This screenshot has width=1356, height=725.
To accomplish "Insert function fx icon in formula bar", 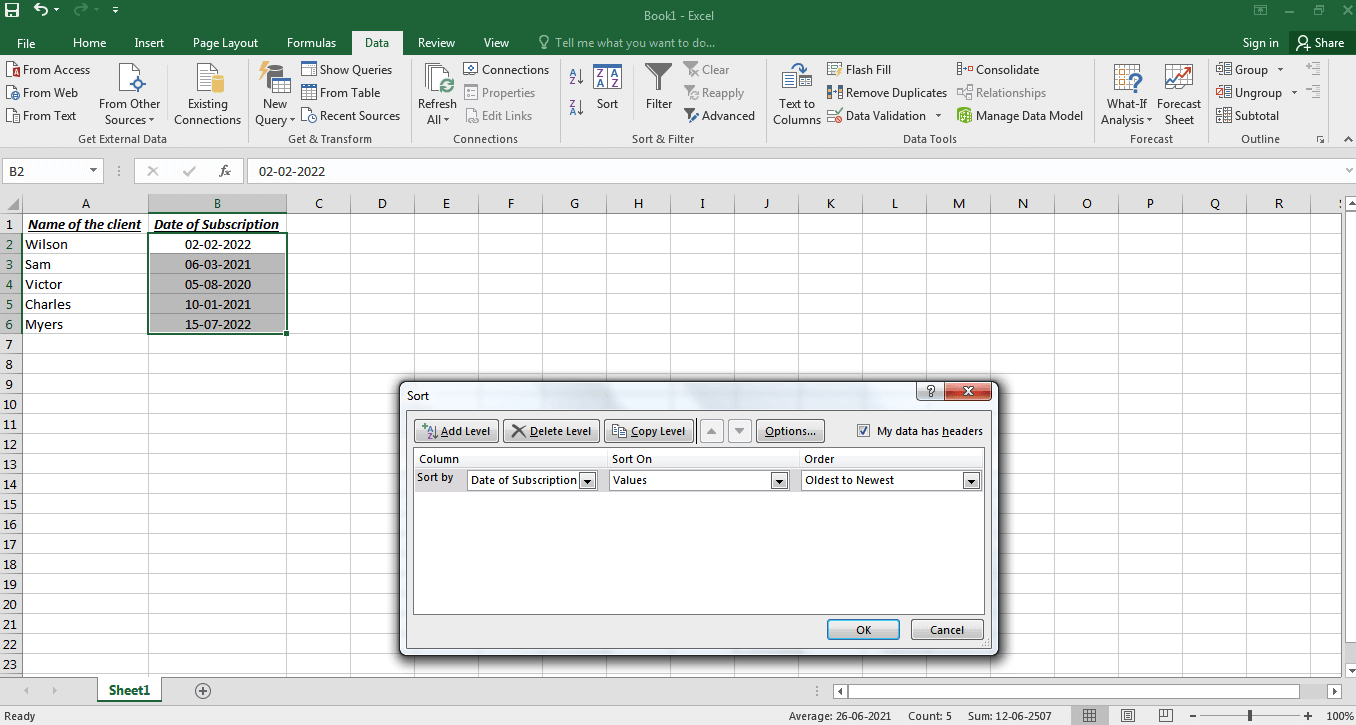I will (x=226, y=171).
